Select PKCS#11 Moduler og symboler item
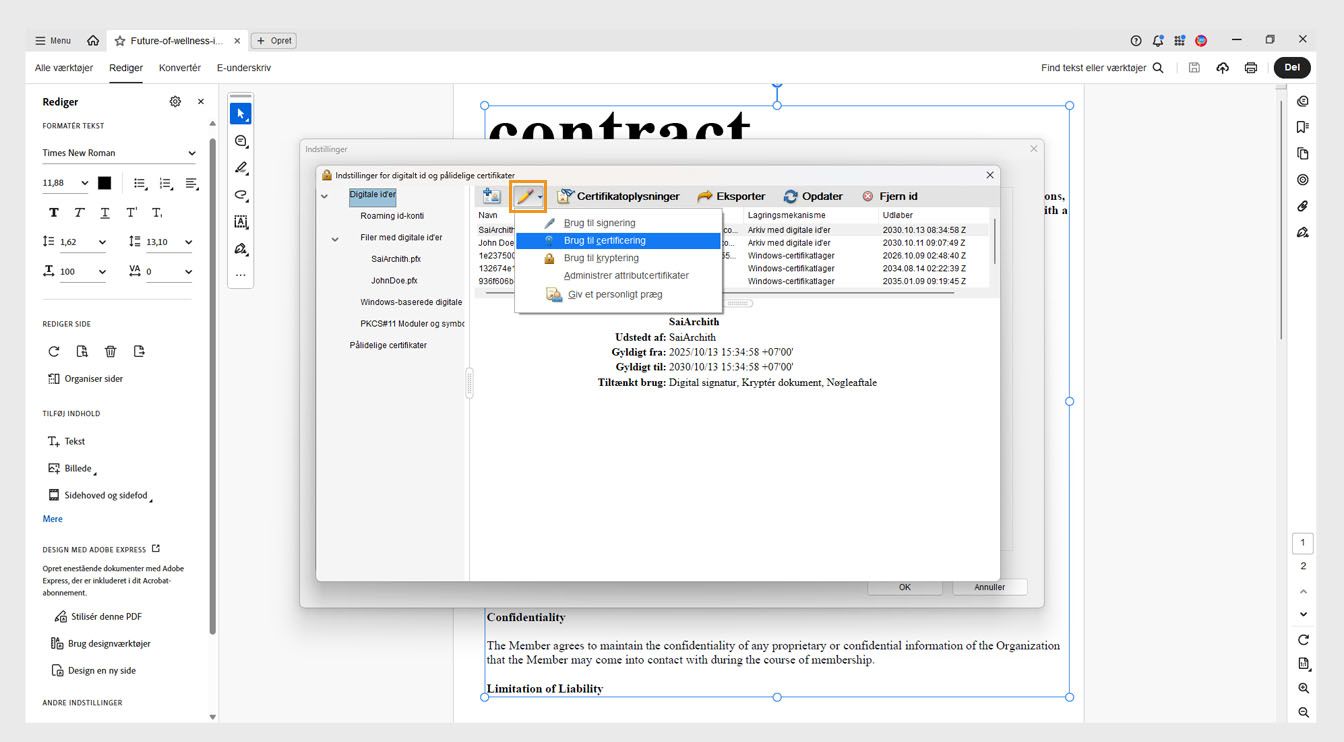The image size is (1344, 742). click(x=412, y=324)
